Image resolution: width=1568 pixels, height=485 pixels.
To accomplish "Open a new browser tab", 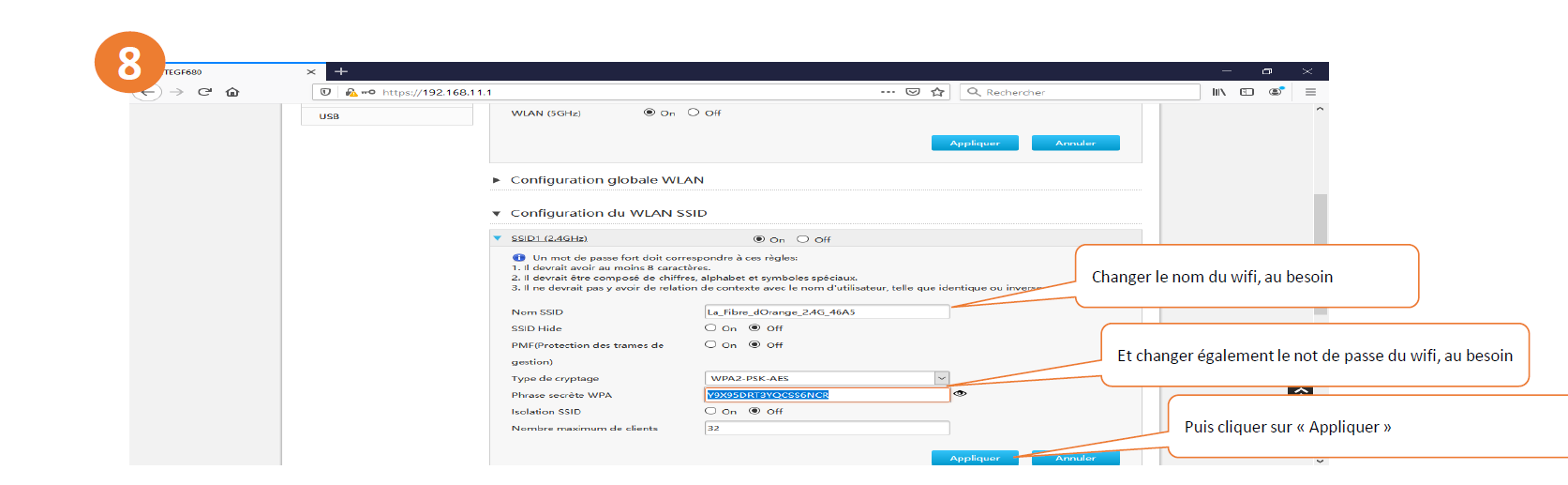I will (341, 71).
